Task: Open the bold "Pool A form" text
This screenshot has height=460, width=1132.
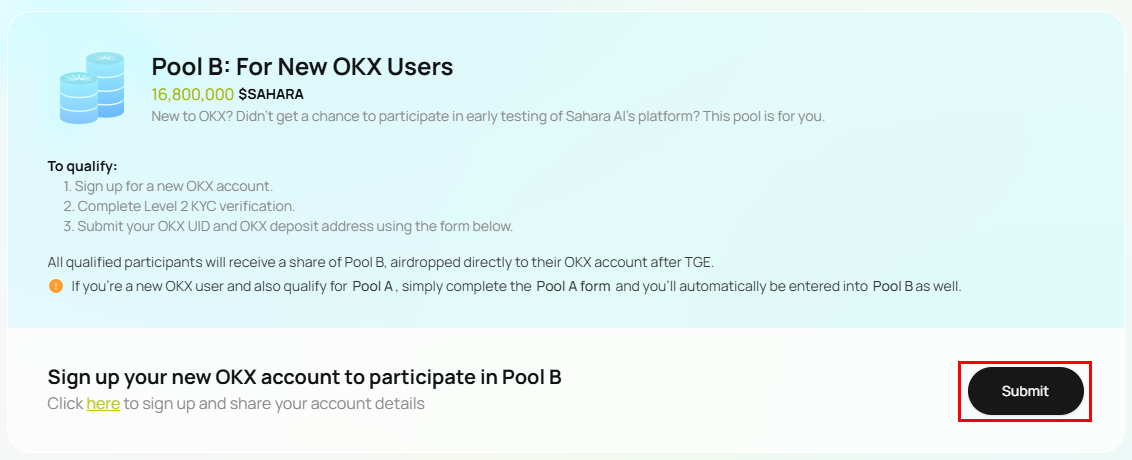Action: click(573, 286)
